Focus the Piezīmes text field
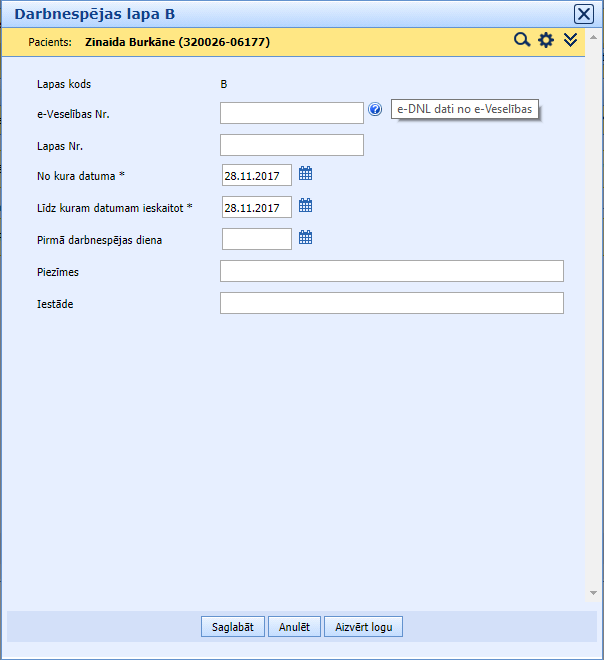 click(x=391, y=271)
